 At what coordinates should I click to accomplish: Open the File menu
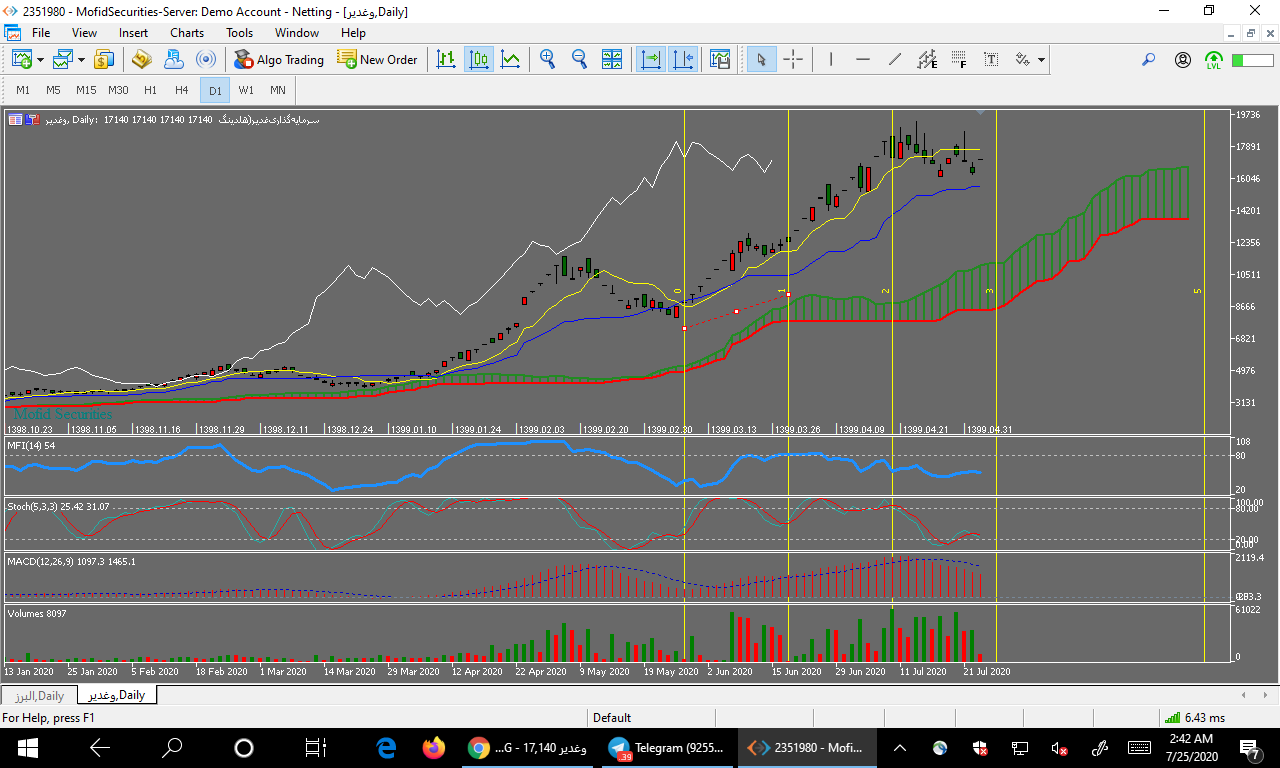[41, 33]
